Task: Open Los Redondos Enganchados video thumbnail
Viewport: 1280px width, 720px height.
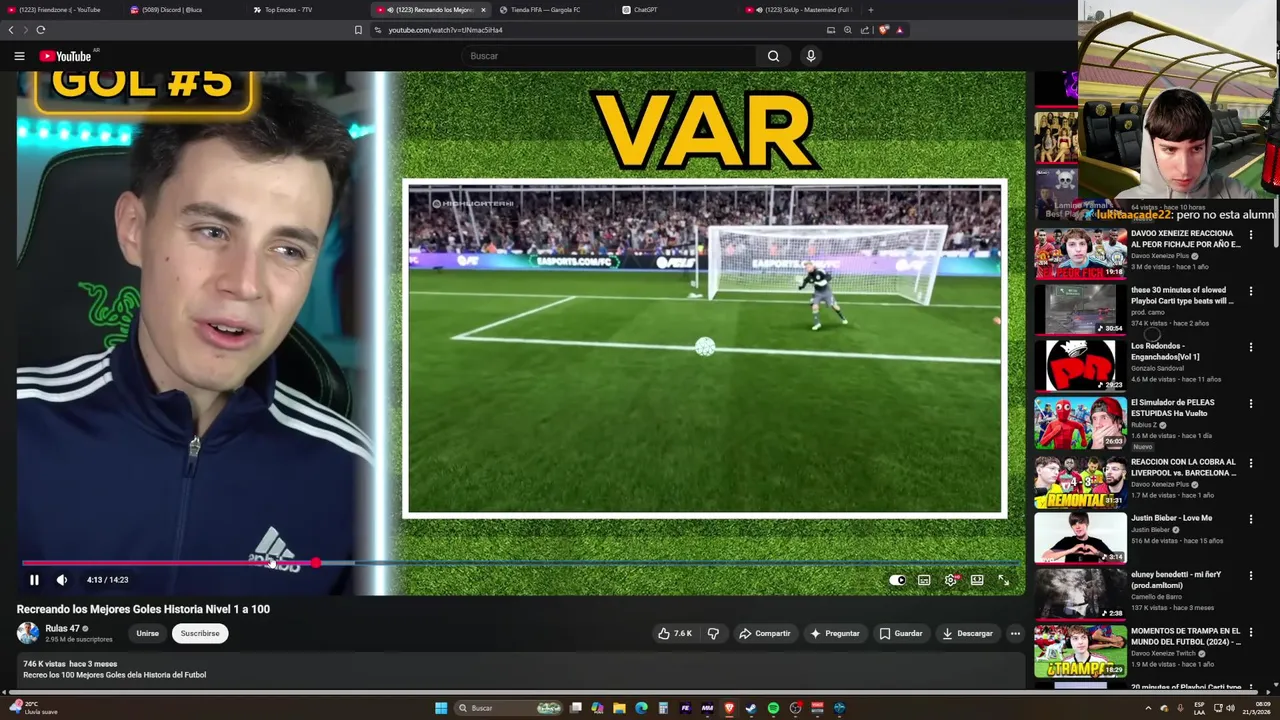Action: [x=1080, y=365]
